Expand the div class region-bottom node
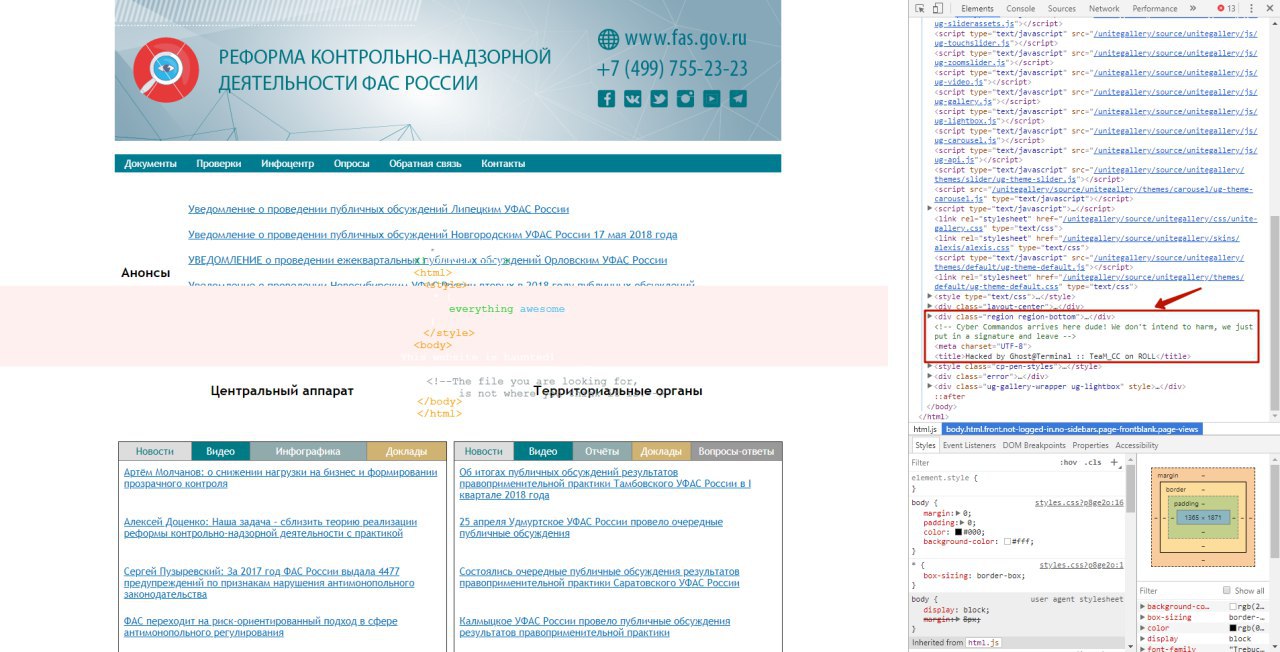This screenshot has width=1280, height=652. (x=930, y=316)
